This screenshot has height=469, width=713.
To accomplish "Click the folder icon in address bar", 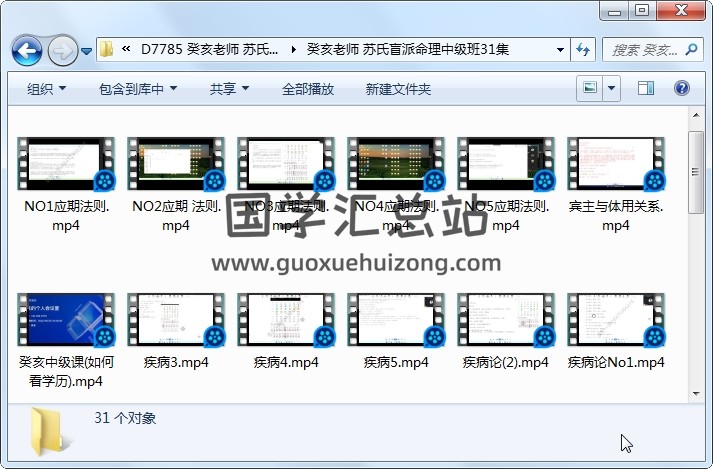I will pyautogui.click(x=106, y=49).
